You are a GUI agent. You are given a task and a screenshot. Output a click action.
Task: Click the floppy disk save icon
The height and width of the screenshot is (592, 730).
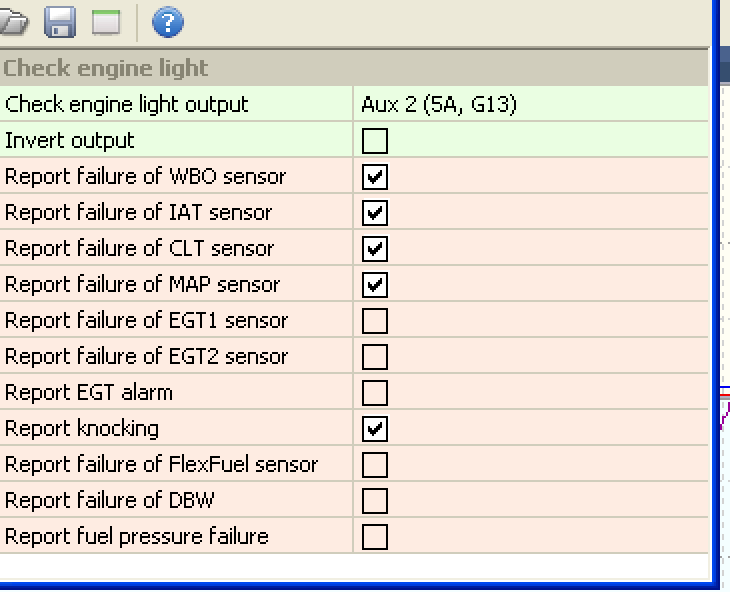click(x=61, y=22)
